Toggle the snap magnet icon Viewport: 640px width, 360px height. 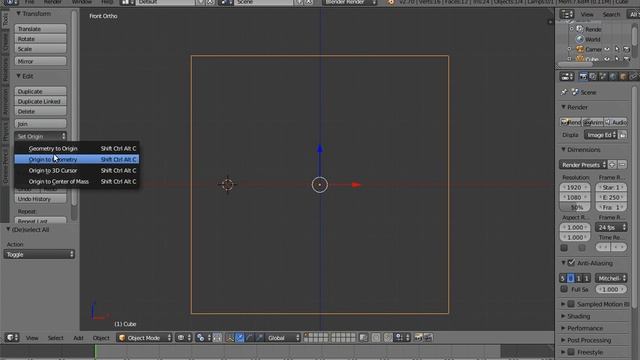click(x=388, y=338)
